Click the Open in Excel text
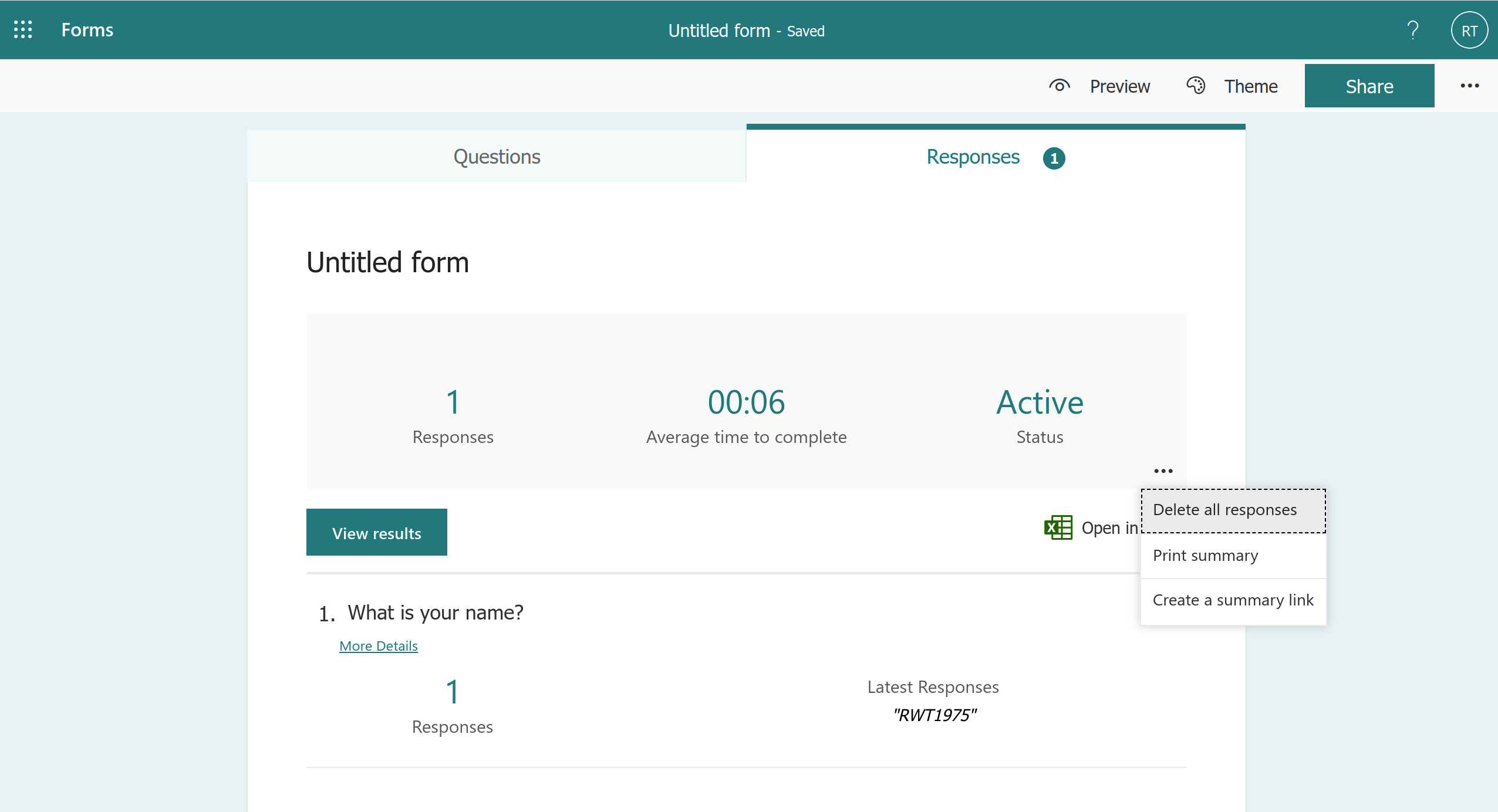The image size is (1498, 812). [x=1109, y=528]
